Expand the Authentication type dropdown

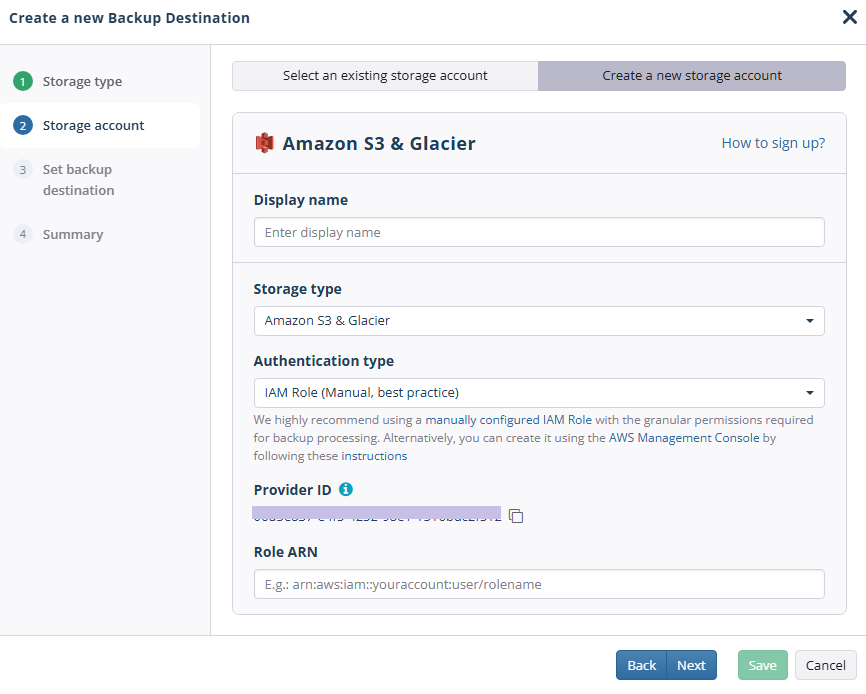tap(539, 393)
